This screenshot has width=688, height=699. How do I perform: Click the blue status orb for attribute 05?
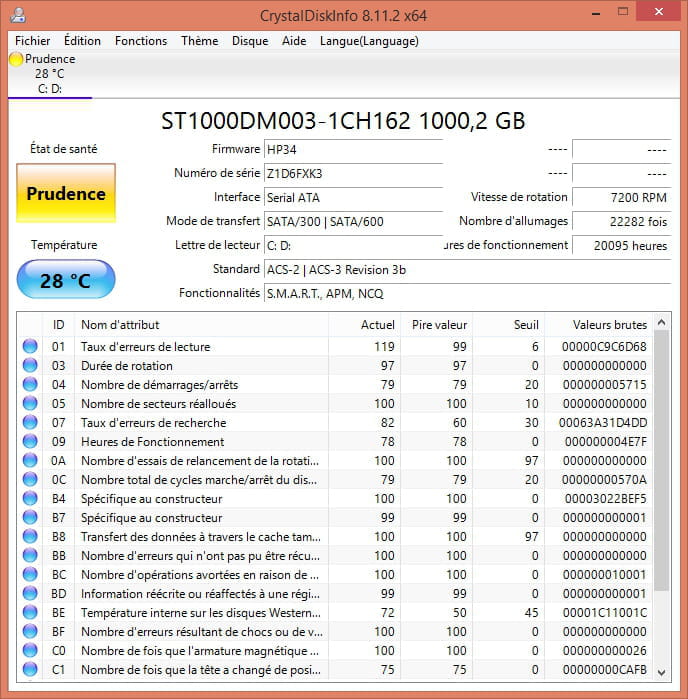click(30, 404)
